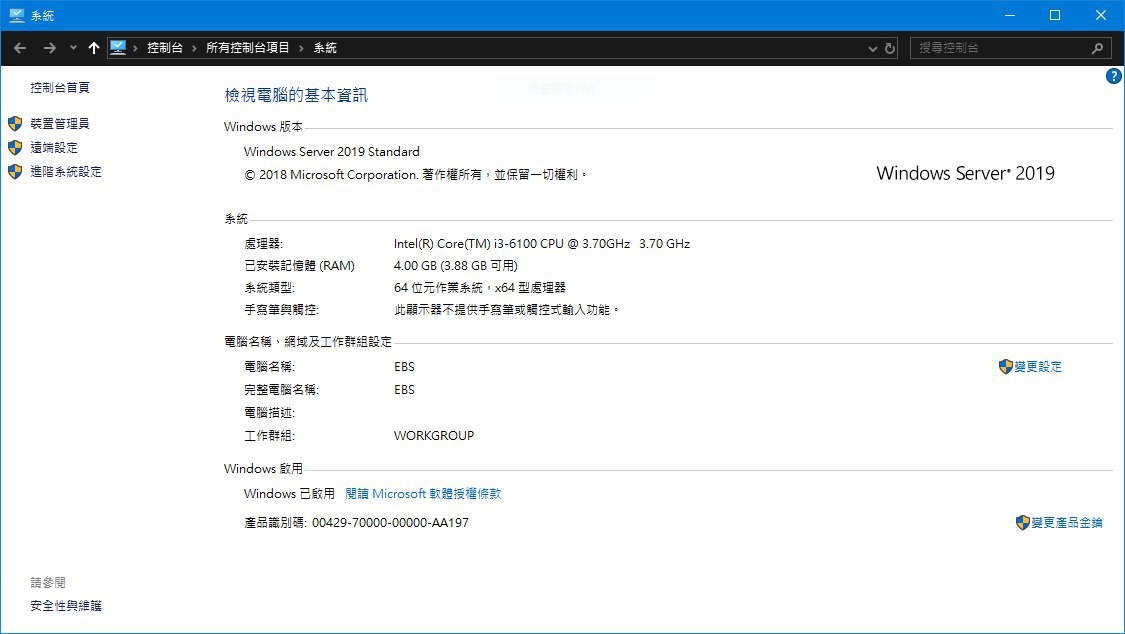Open 控制台首頁 link
Screen dimensions: 1125x634
coord(60,87)
